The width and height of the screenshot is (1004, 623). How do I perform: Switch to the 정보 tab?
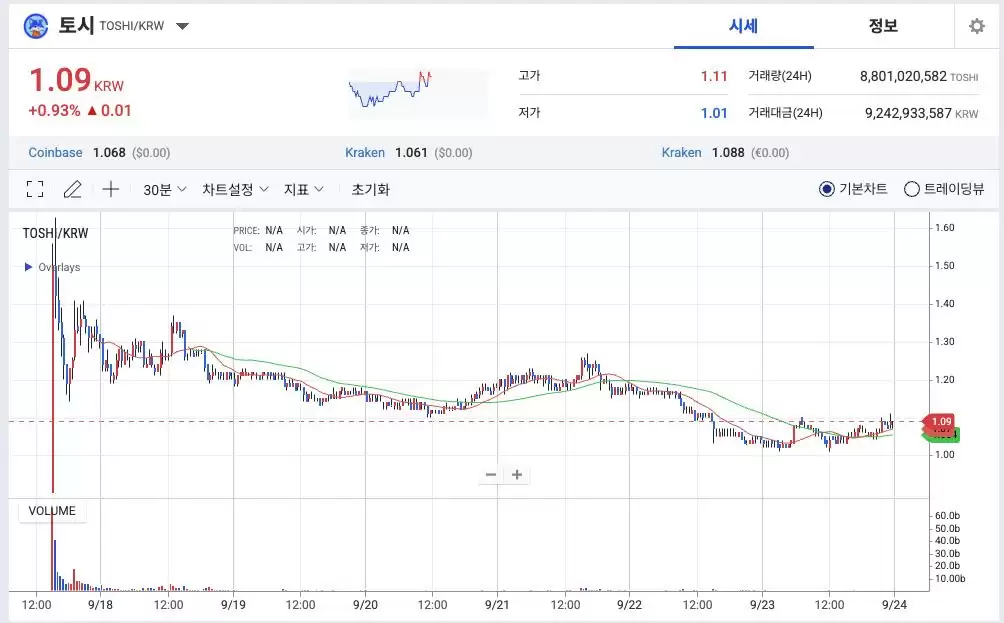883,26
